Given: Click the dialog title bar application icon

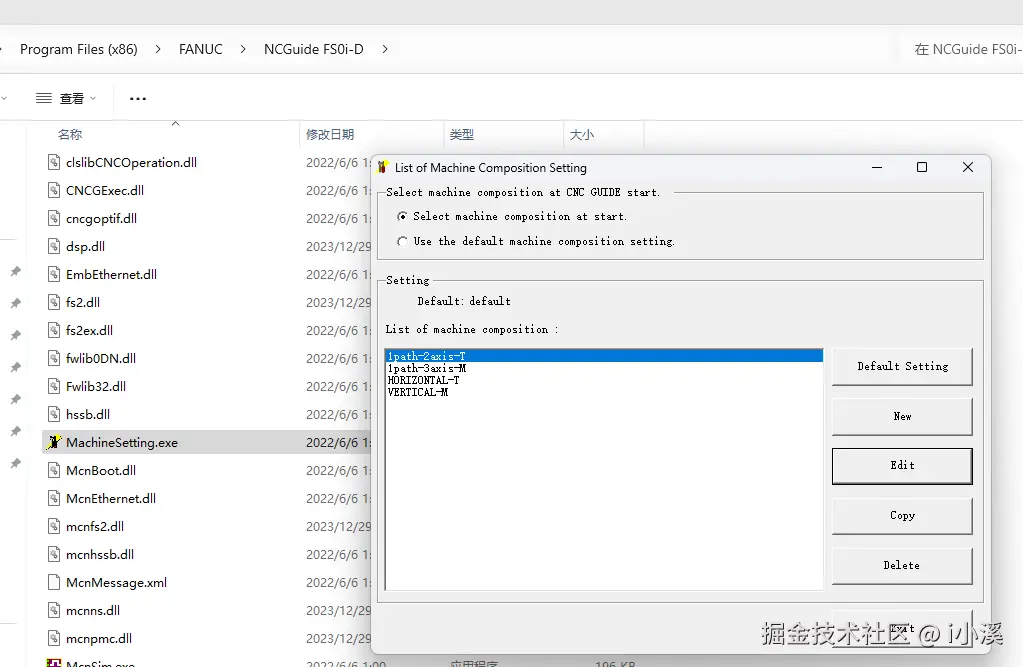Looking at the screenshot, I should coord(382,168).
